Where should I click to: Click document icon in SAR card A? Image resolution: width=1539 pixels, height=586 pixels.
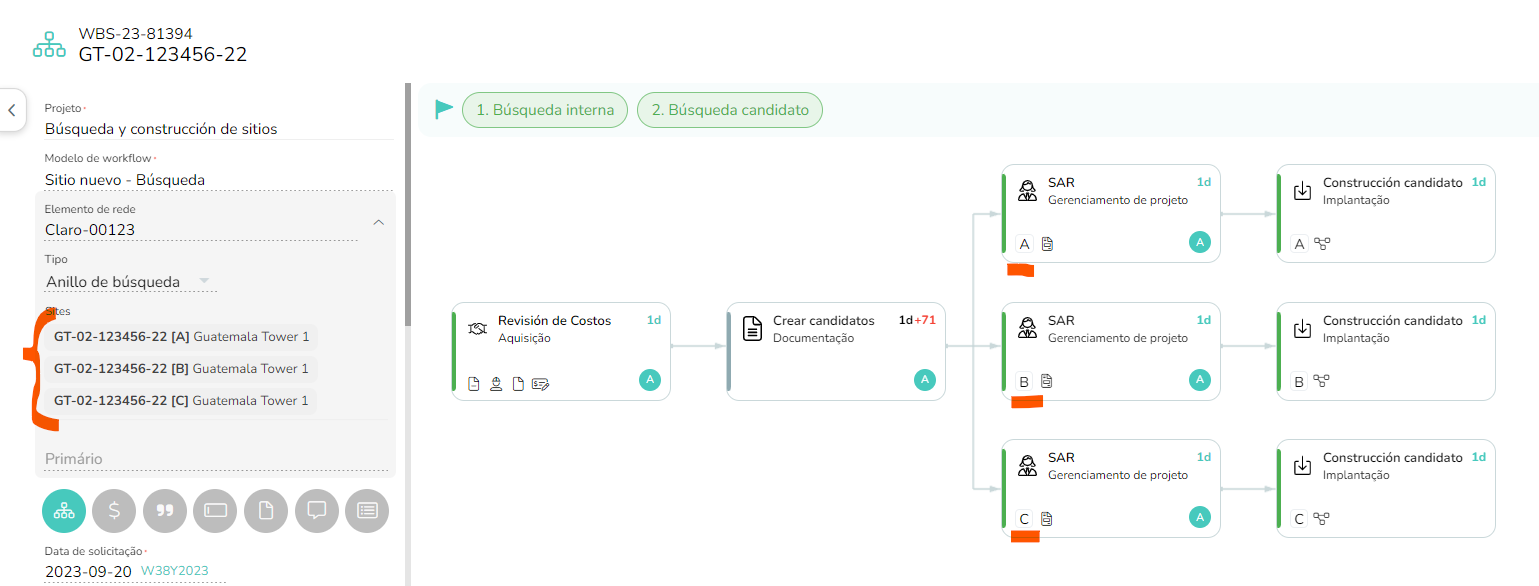[1048, 243]
